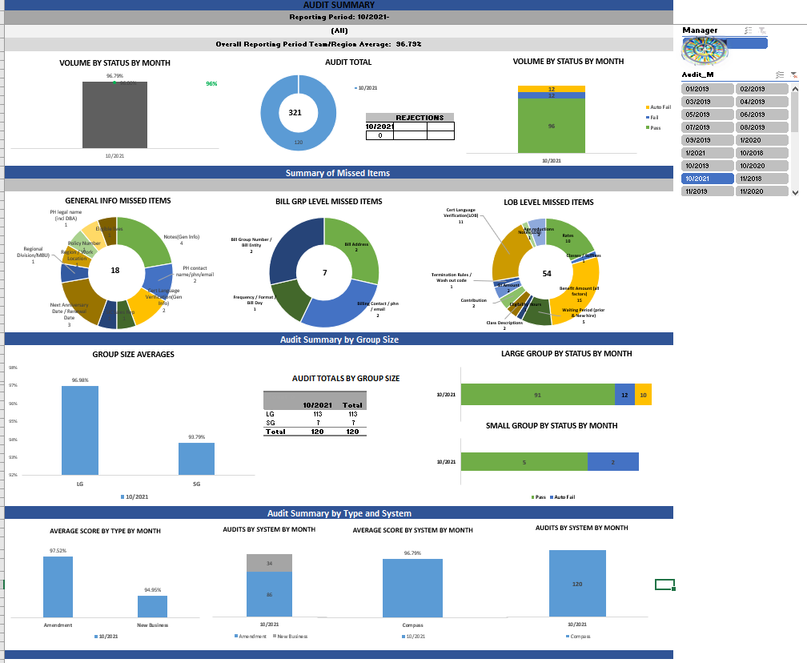This screenshot has height=663, width=807.
Task: Click the AVERAGE SCORE BY TYPE BY MONTH title
Action: tap(105, 531)
